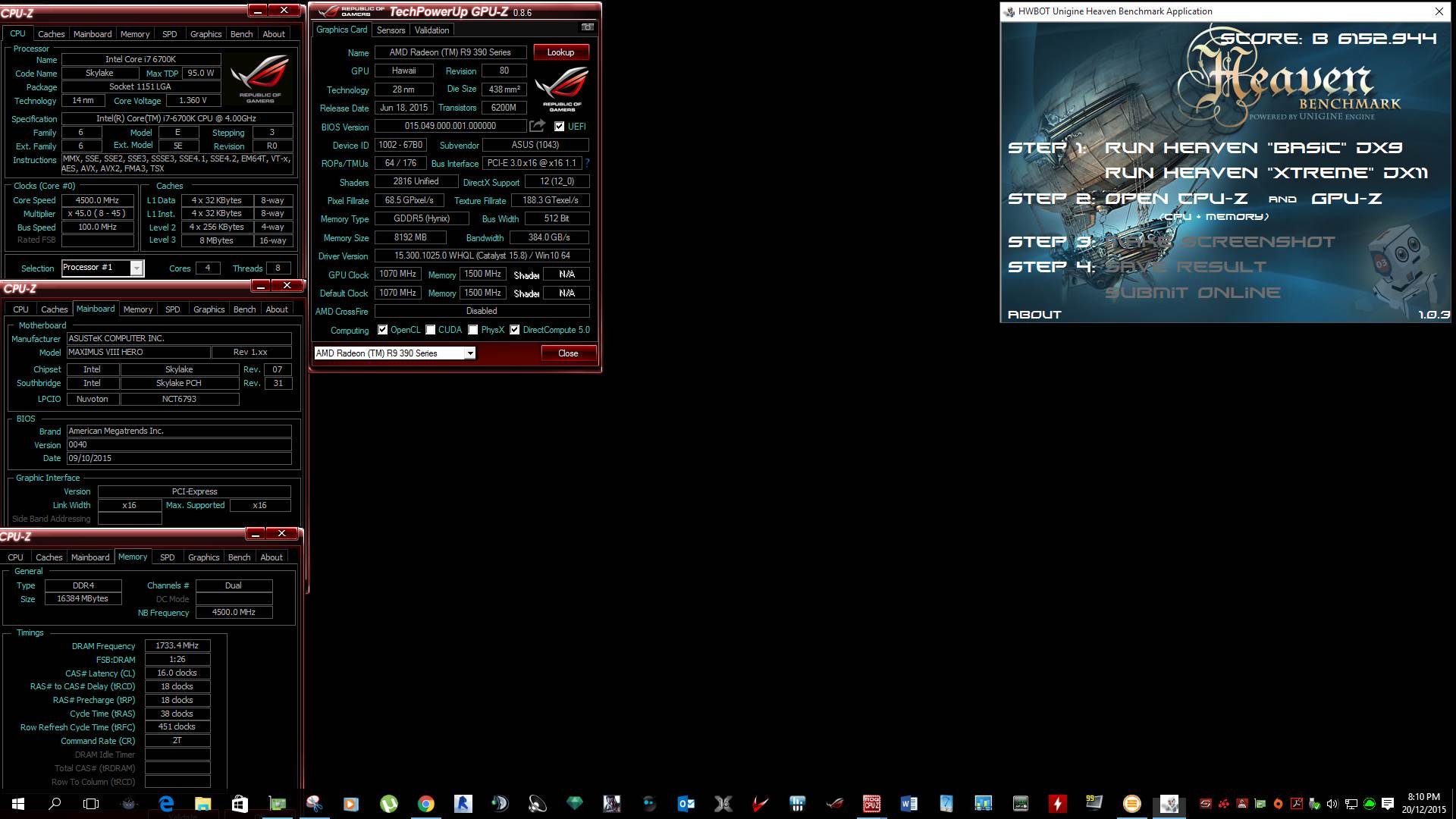1456x819 pixels.
Task: Click the GPU-Z Lookup button
Action: pos(560,52)
